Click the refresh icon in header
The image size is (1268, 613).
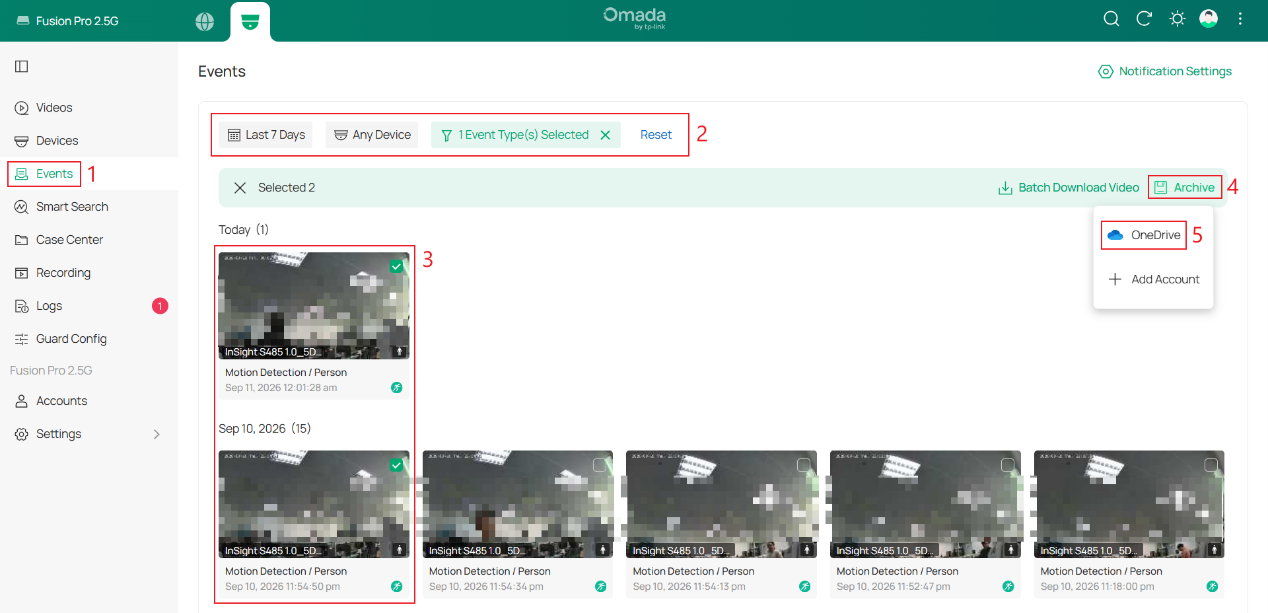pyautogui.click(x=1144, y=19)
